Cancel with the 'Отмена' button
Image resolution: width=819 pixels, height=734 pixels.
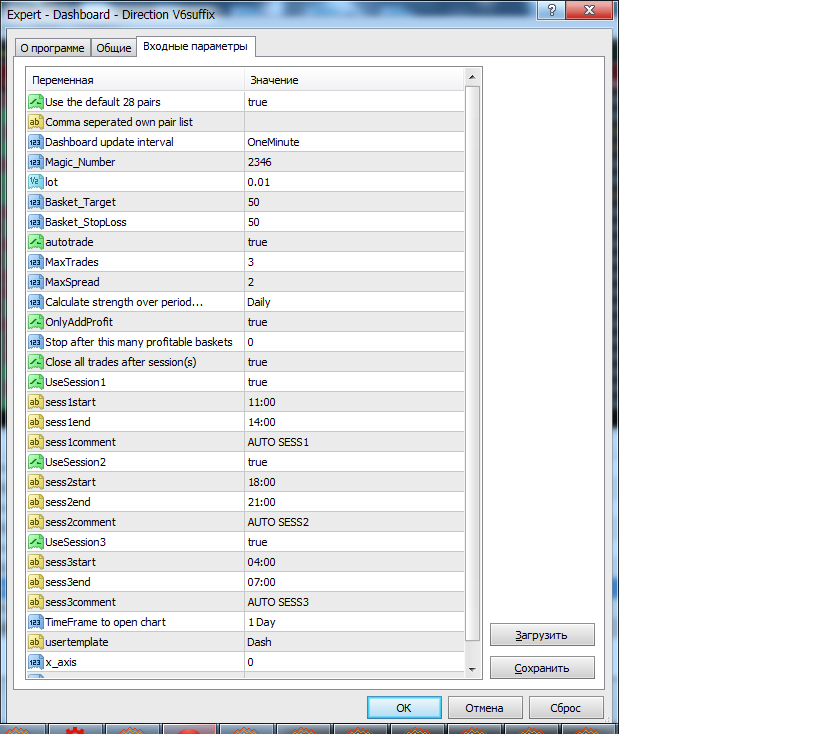pyautogui.click(x=485, y=707)
